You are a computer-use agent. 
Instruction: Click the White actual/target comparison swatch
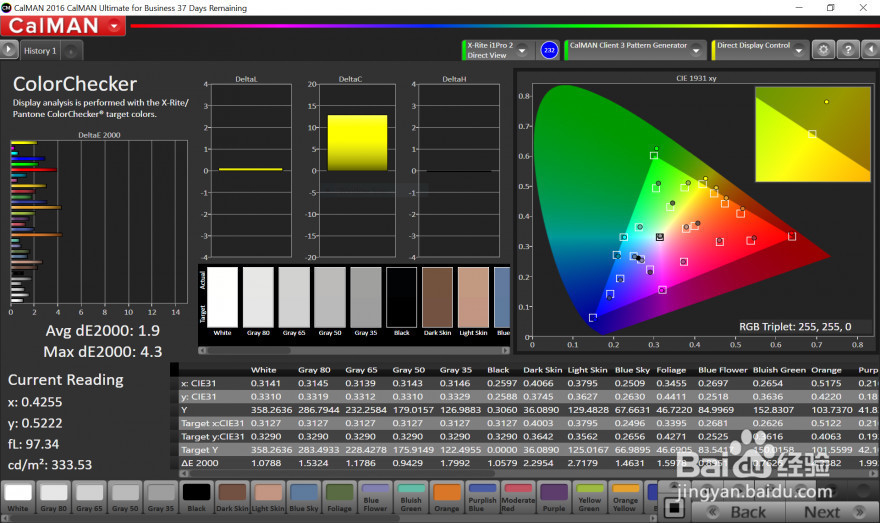point(222,297)
